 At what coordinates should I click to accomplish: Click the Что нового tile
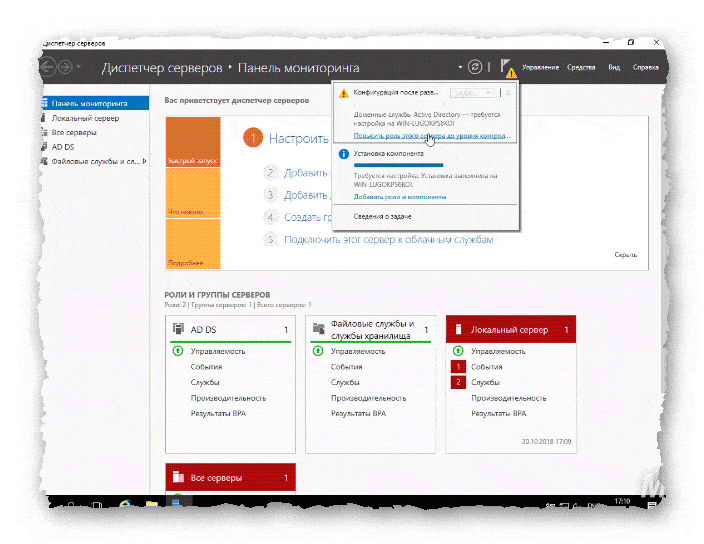[193, 193]
